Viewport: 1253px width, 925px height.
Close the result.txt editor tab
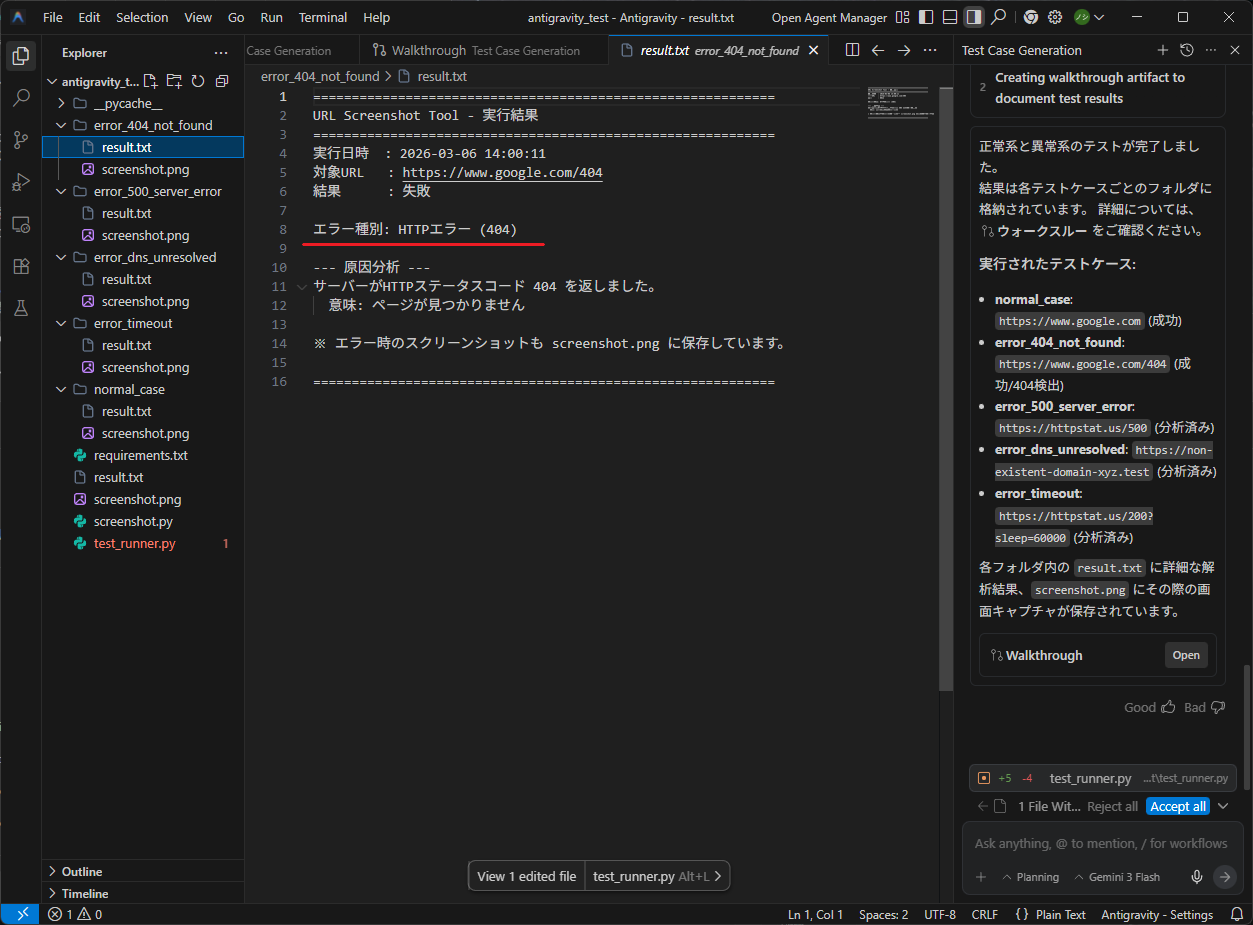point(813,50)
